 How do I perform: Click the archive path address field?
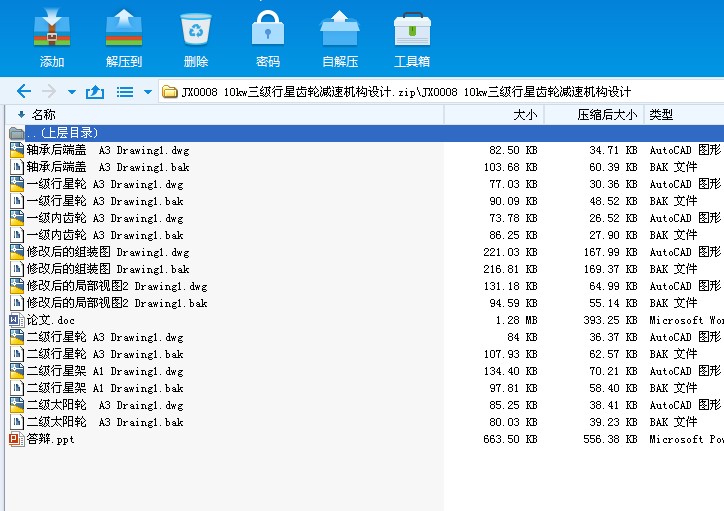tap(441, 91)
